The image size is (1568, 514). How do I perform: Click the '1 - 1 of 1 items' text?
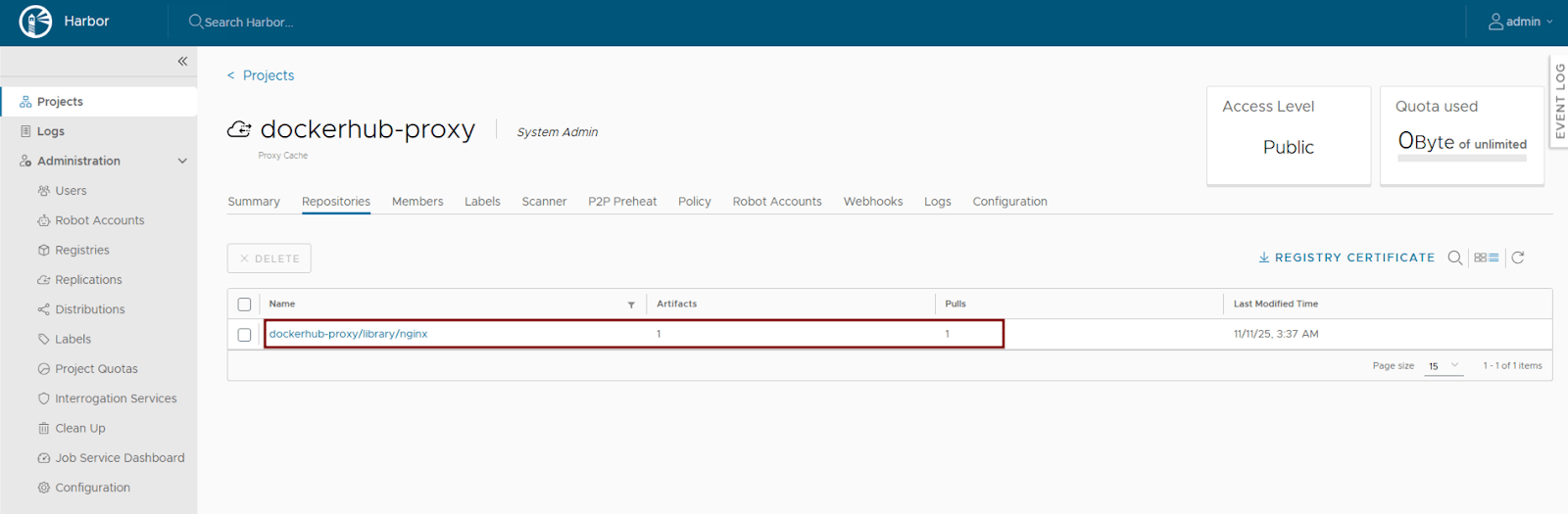click(1512, 365)
